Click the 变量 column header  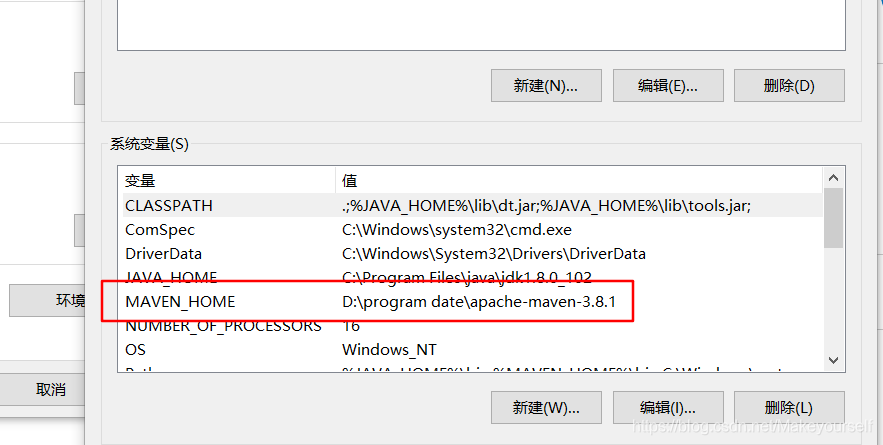[x=227, y=181]
